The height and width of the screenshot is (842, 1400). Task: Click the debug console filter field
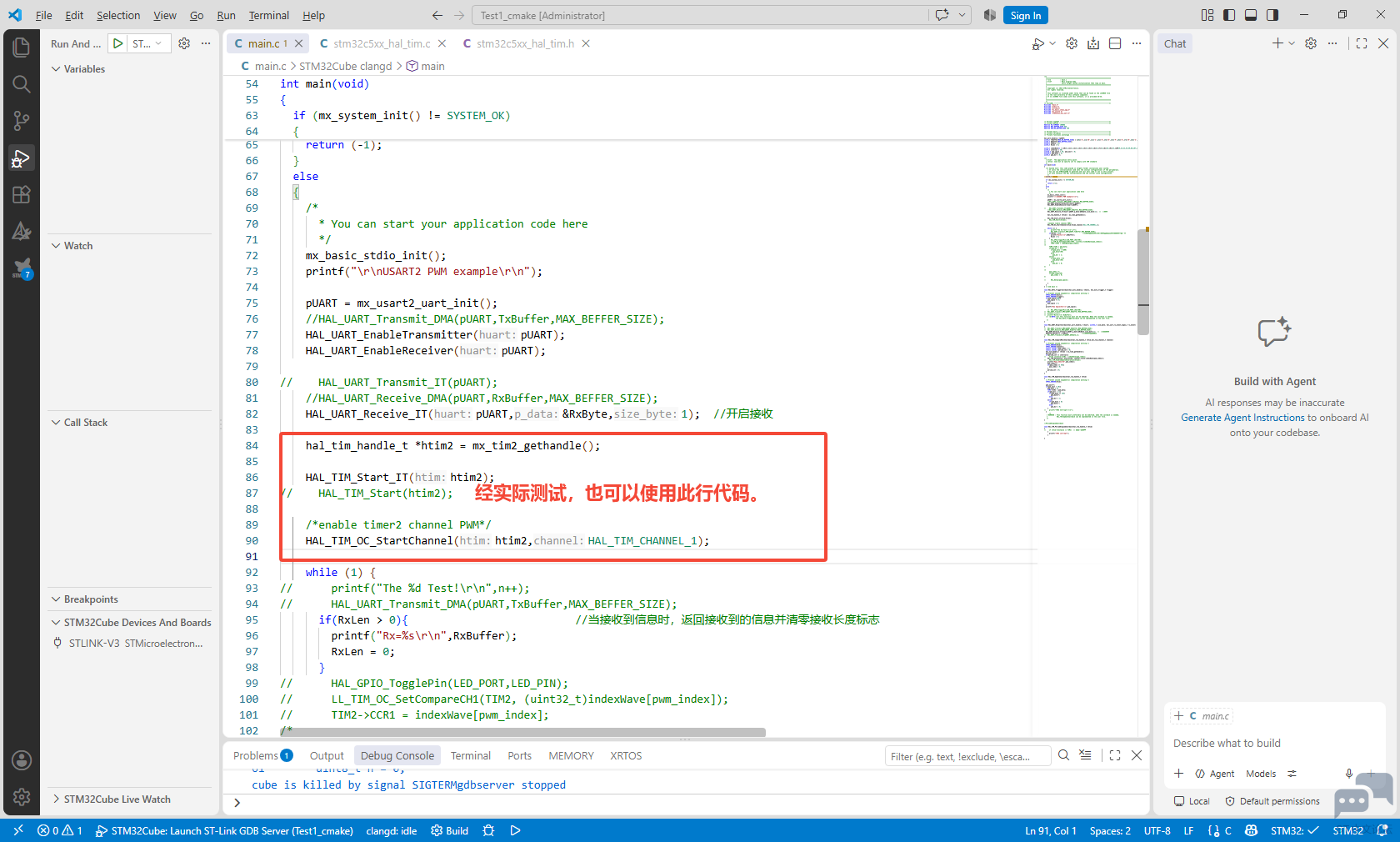(967, 756)
